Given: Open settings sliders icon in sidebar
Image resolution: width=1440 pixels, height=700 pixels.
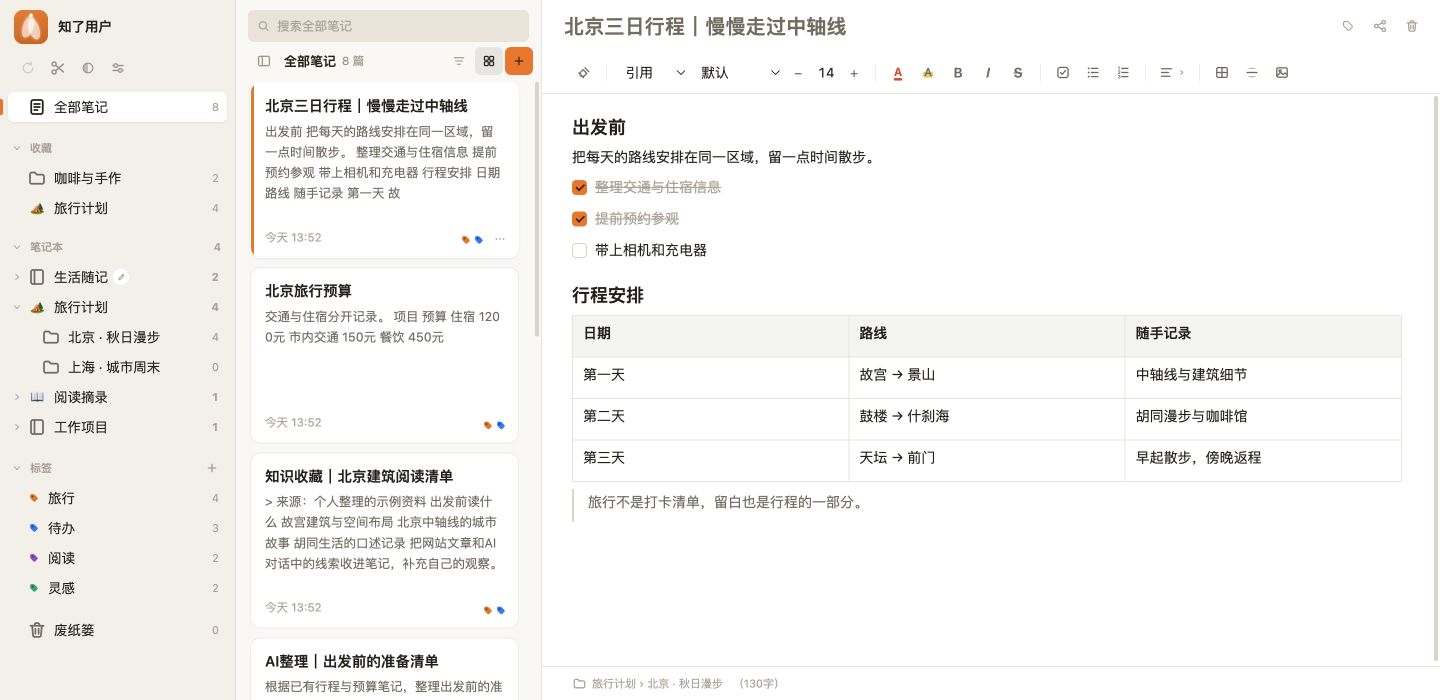Looking at the screenshot, I should (x=118, y=68).
